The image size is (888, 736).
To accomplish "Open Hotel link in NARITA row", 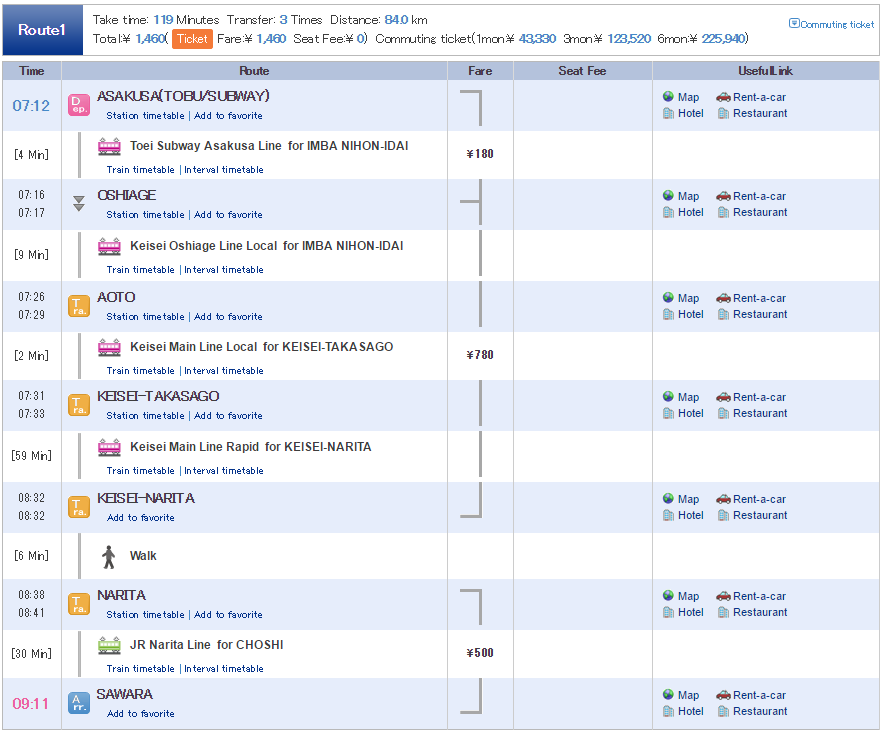I will [x=691, y=612].
